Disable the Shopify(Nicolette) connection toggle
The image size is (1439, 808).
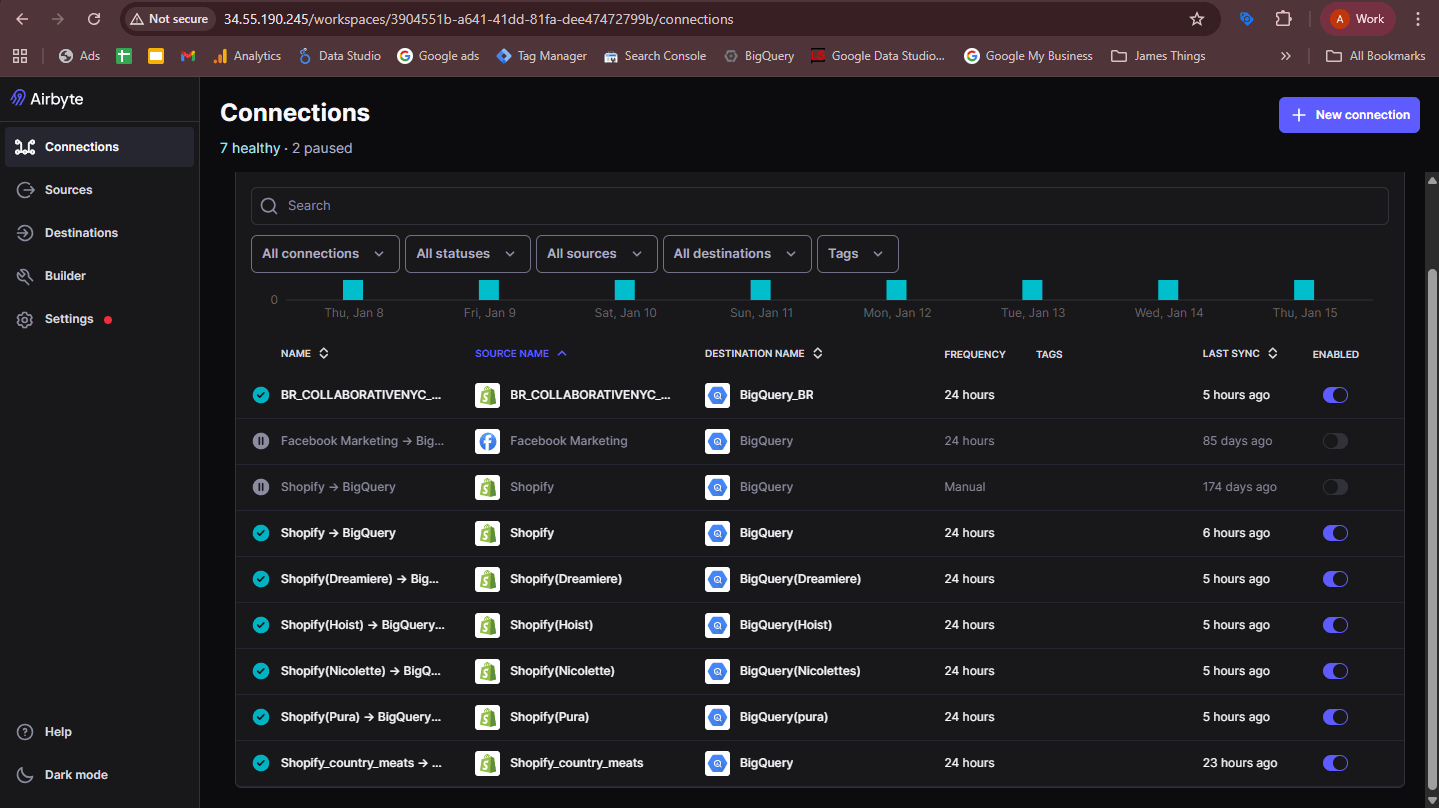click(x=1335, y=671)
